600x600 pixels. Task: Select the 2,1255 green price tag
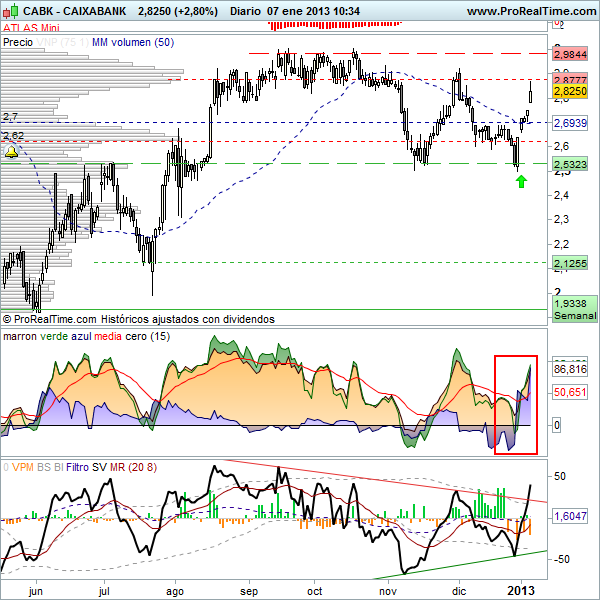570,263
